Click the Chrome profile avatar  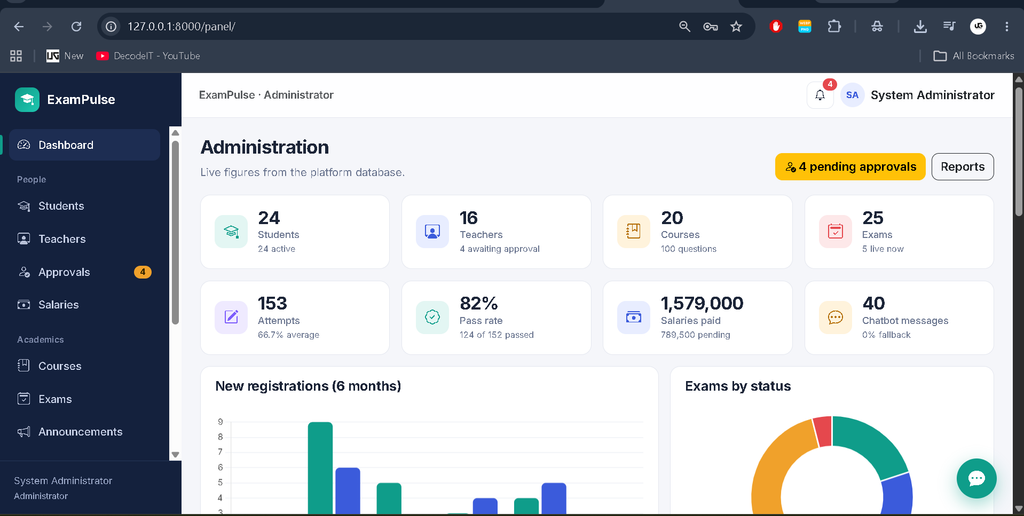[x=978, y=27]
